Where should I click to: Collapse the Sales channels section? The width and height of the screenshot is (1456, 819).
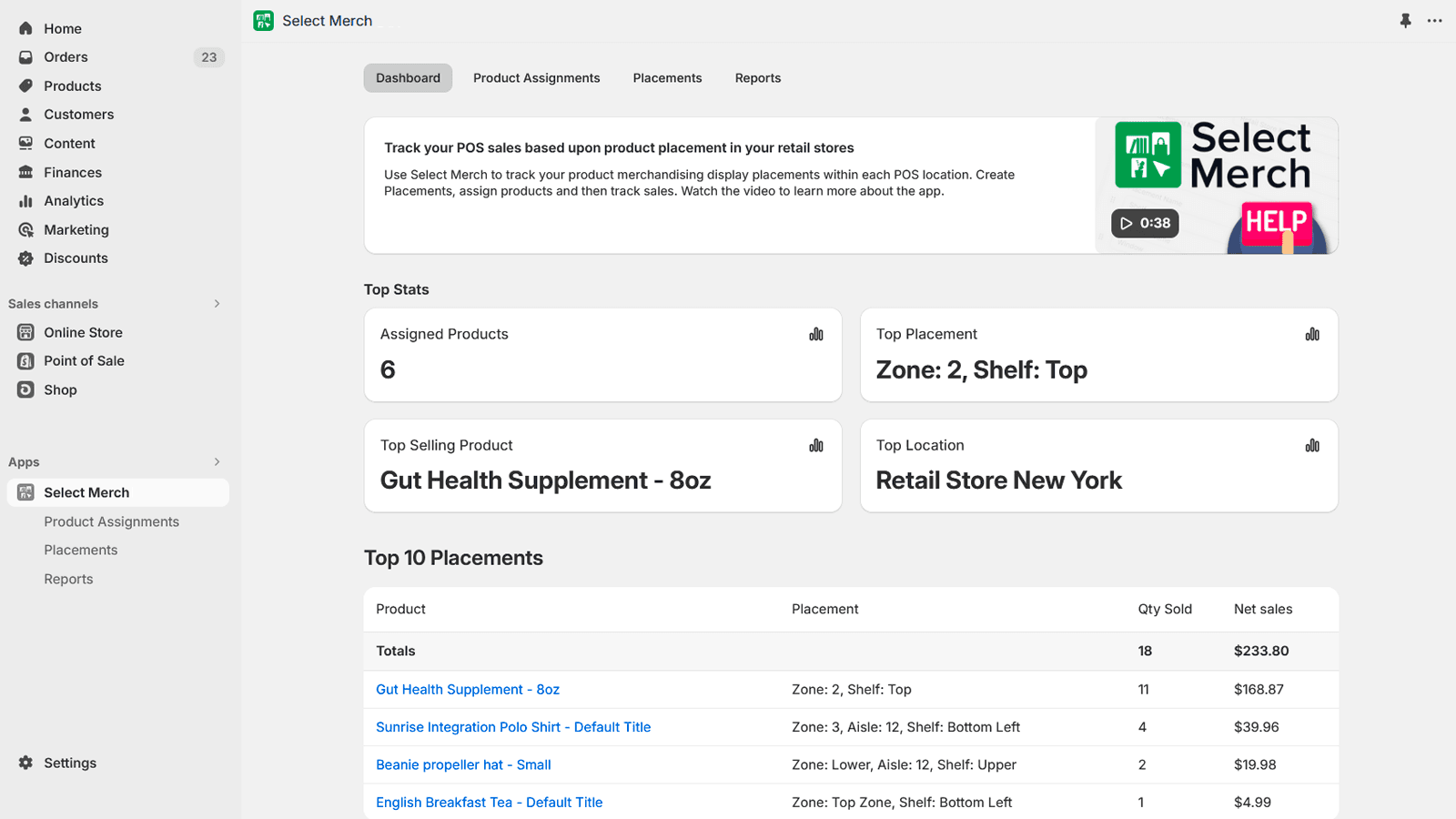[217, 303]
